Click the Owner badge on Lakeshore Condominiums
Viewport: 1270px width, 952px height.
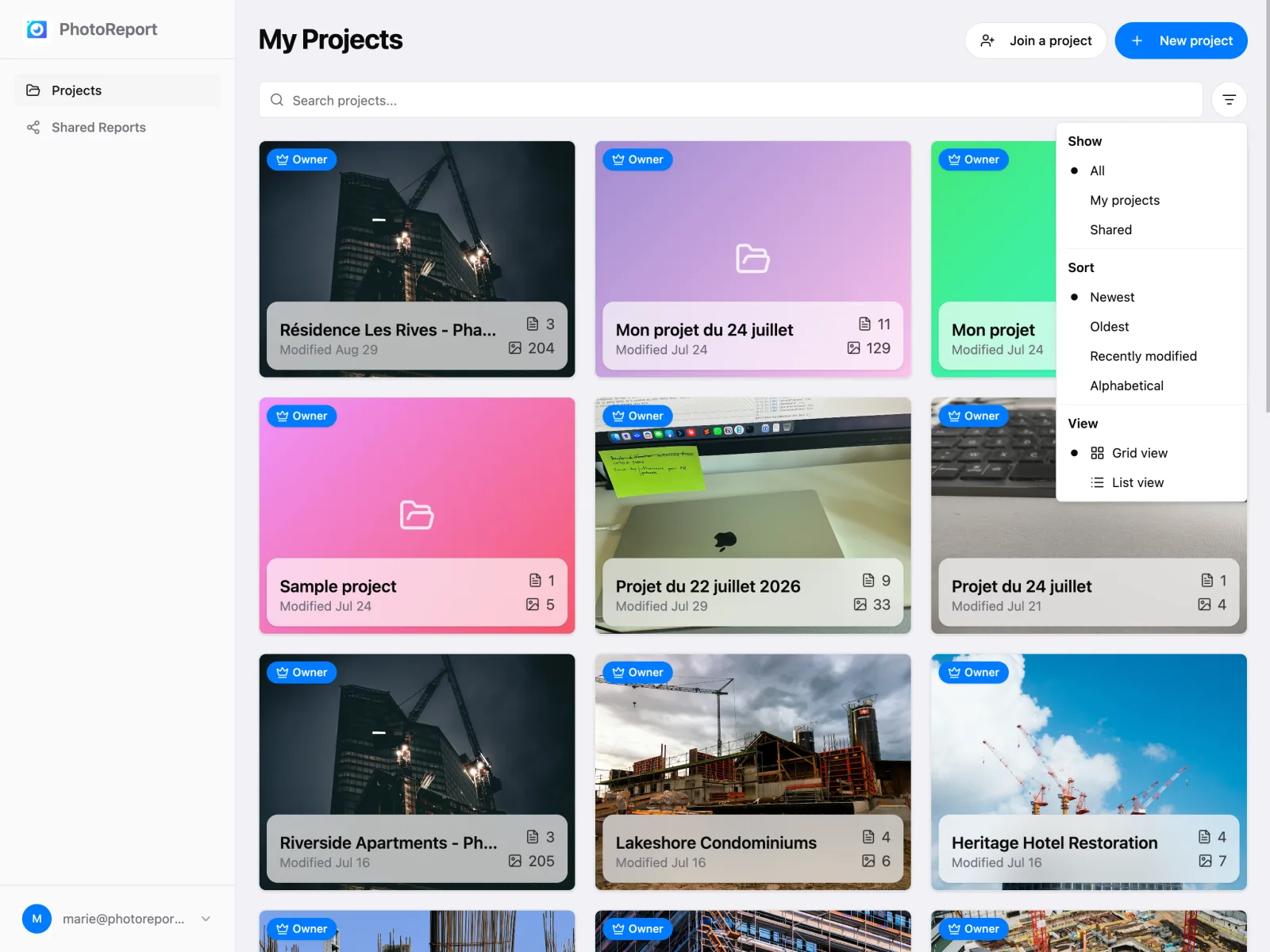click(637, 672)
